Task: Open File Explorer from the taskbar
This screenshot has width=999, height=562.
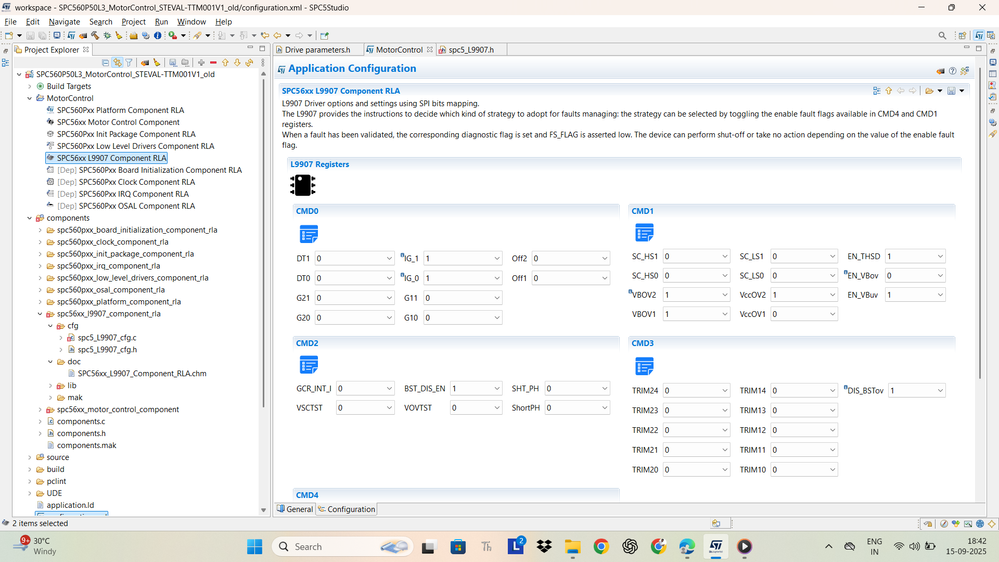Action: click(x=572, y=546)
